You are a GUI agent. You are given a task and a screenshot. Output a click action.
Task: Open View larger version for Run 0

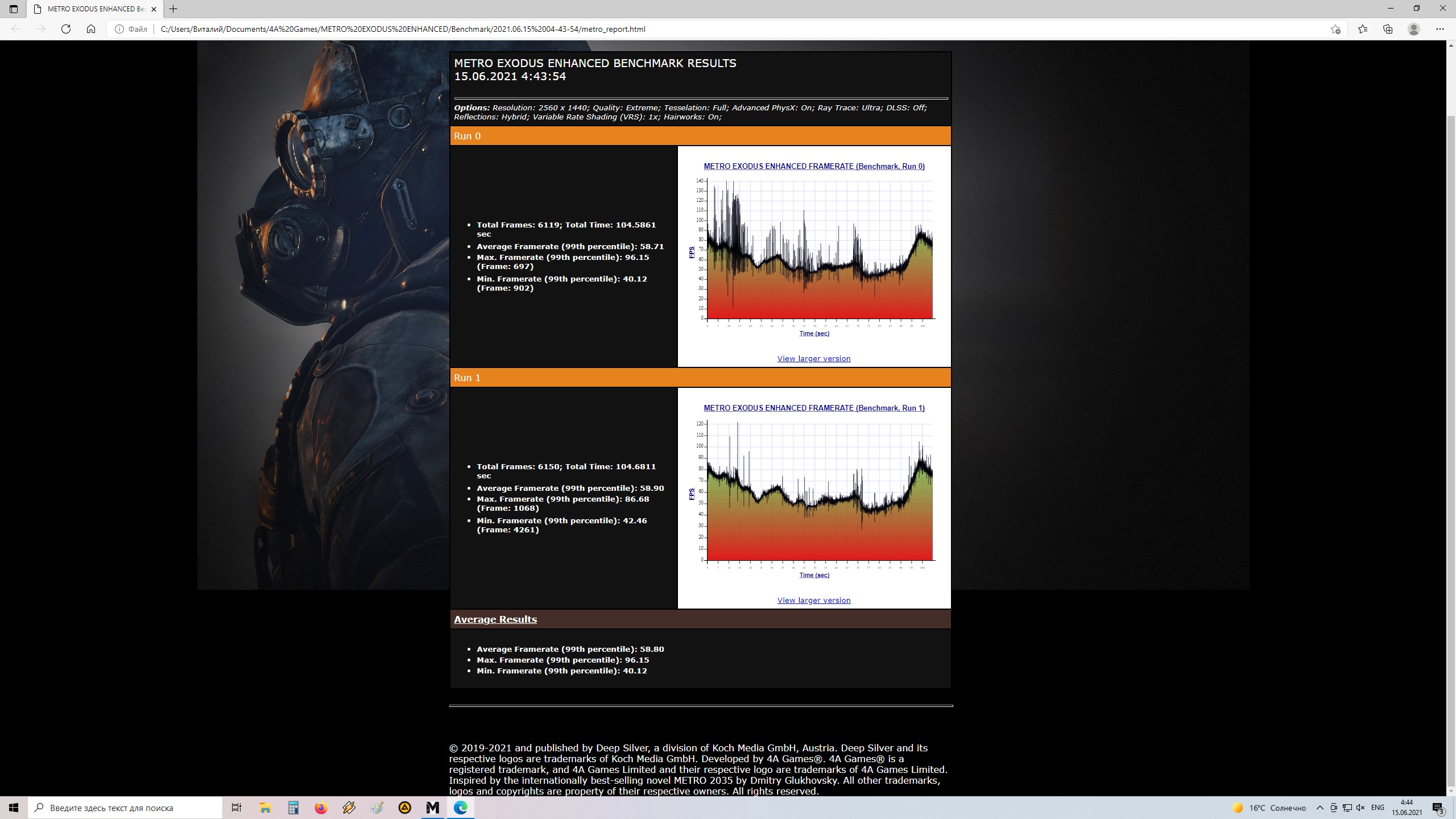click(x=814, y=359)
